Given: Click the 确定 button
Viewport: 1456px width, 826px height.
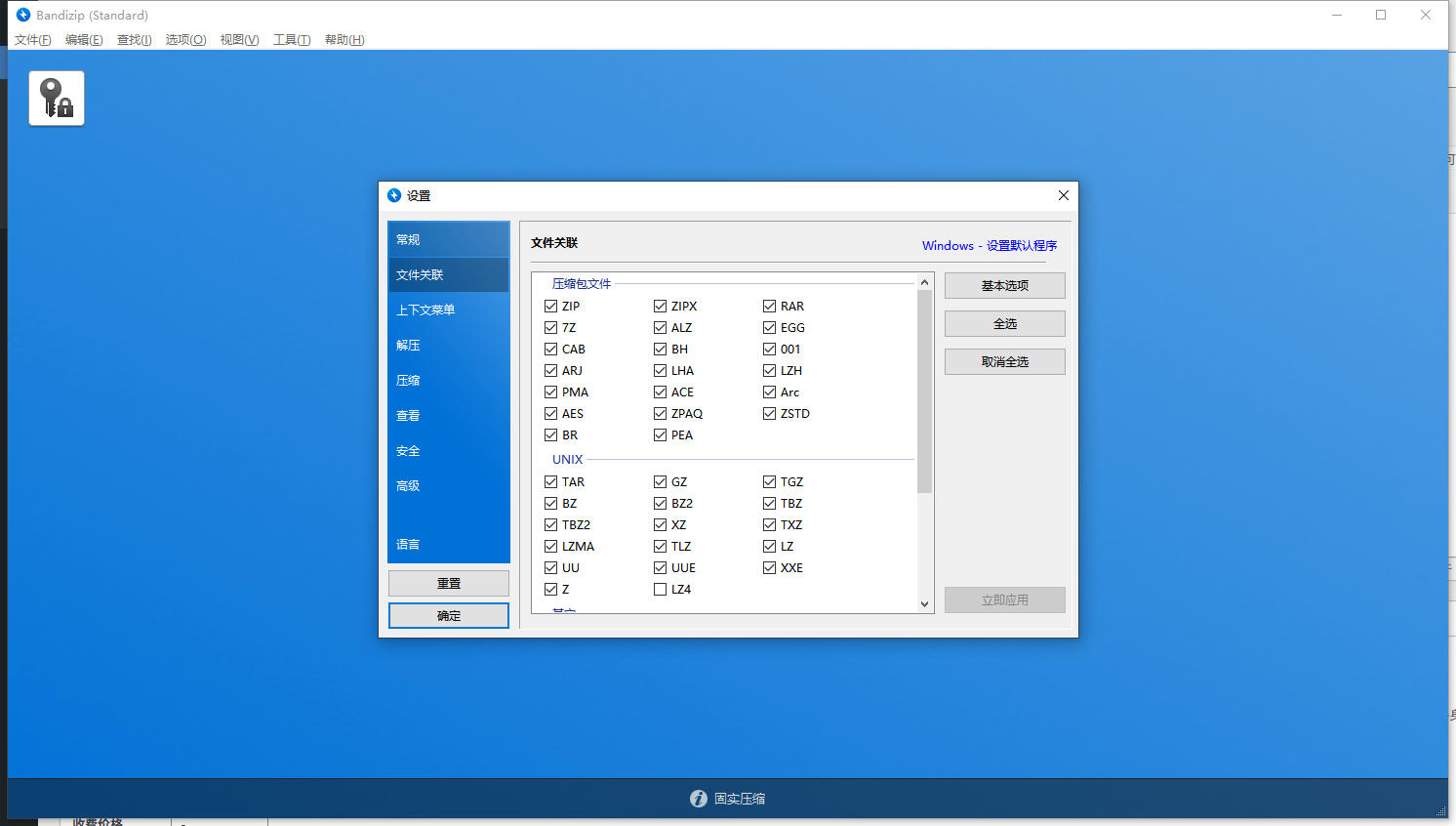Looking at the screenshot, I should 449,616.
